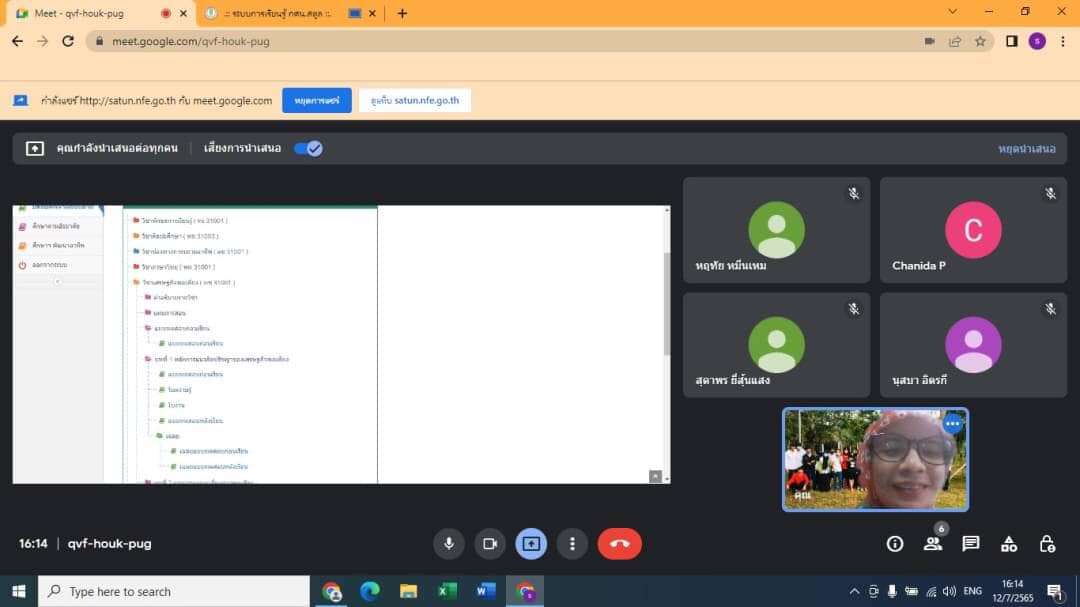
Task: Open a new browser tab
Action: point(402,13)
